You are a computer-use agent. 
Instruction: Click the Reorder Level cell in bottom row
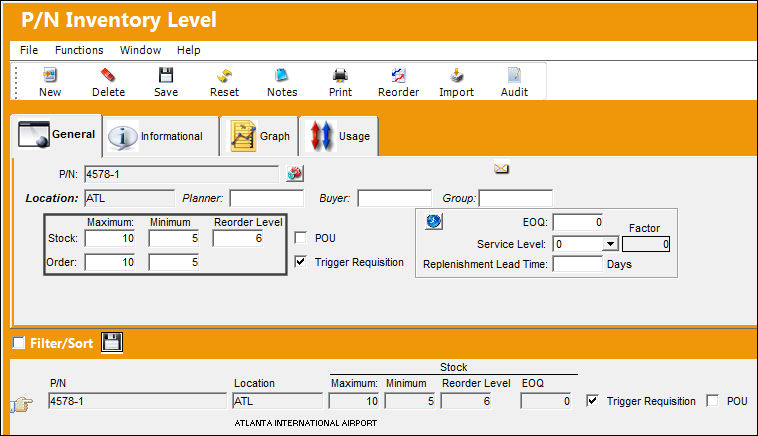466,401
